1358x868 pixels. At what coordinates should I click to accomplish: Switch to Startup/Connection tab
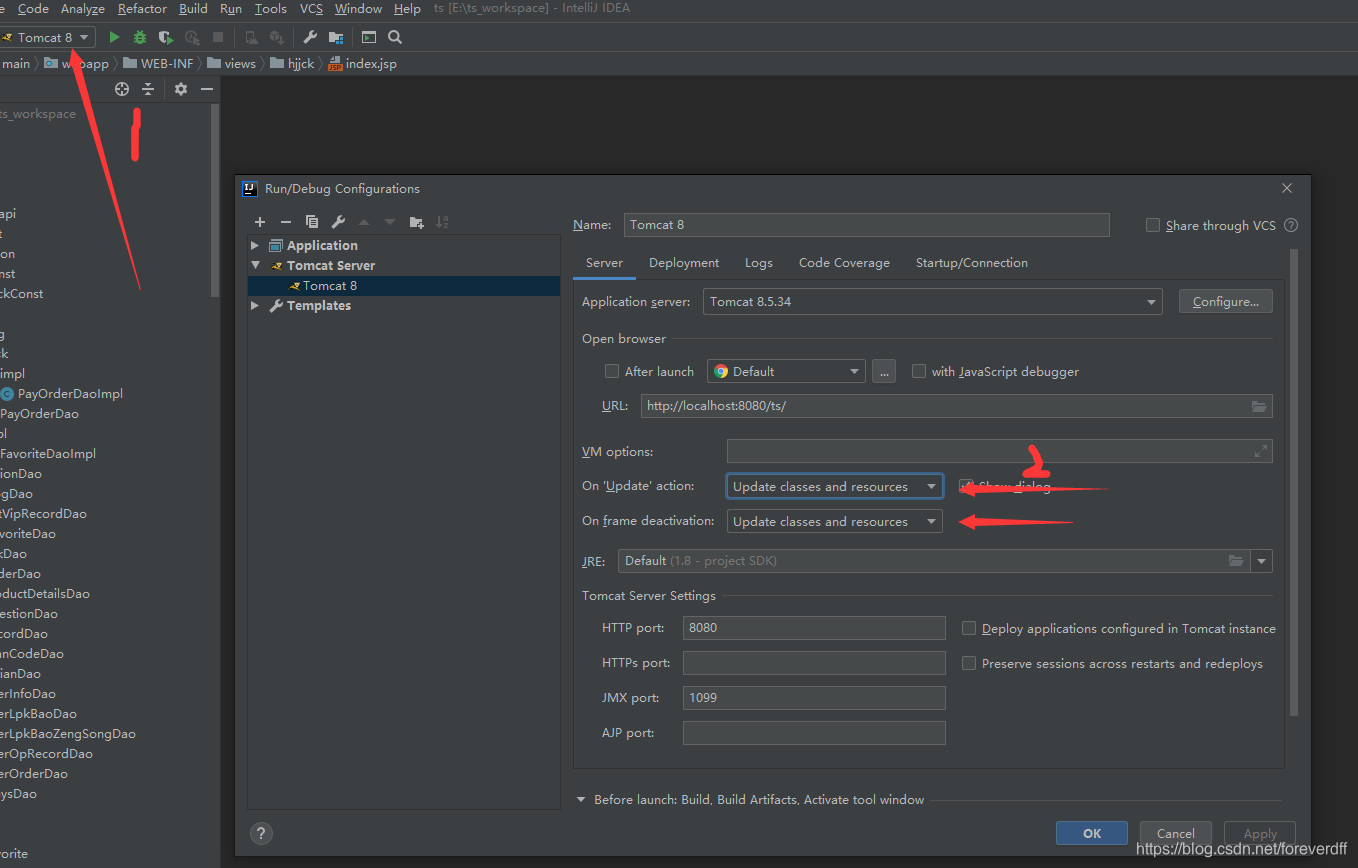(x=972, y=263)
